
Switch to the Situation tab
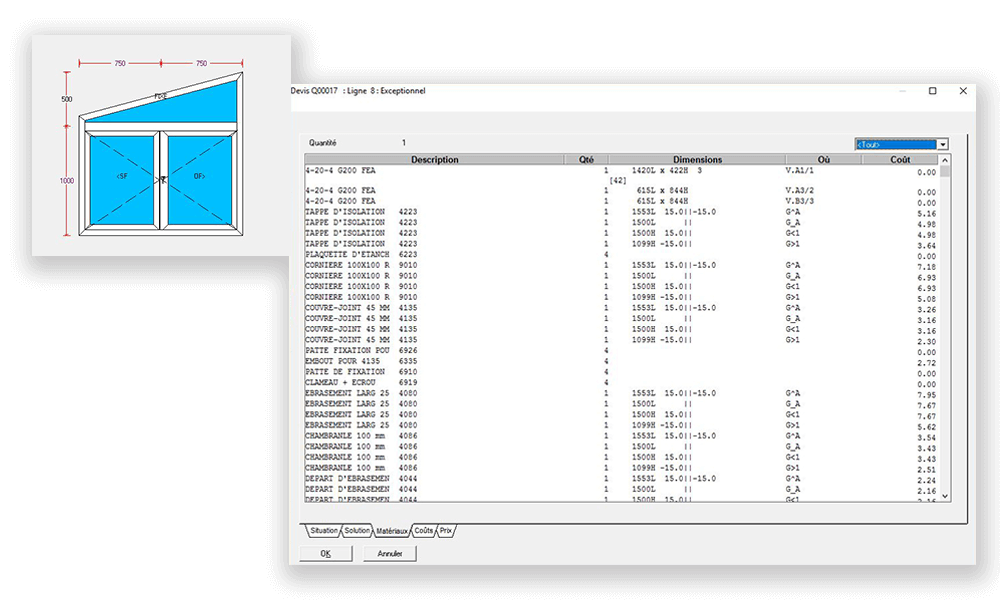point(323,530)
